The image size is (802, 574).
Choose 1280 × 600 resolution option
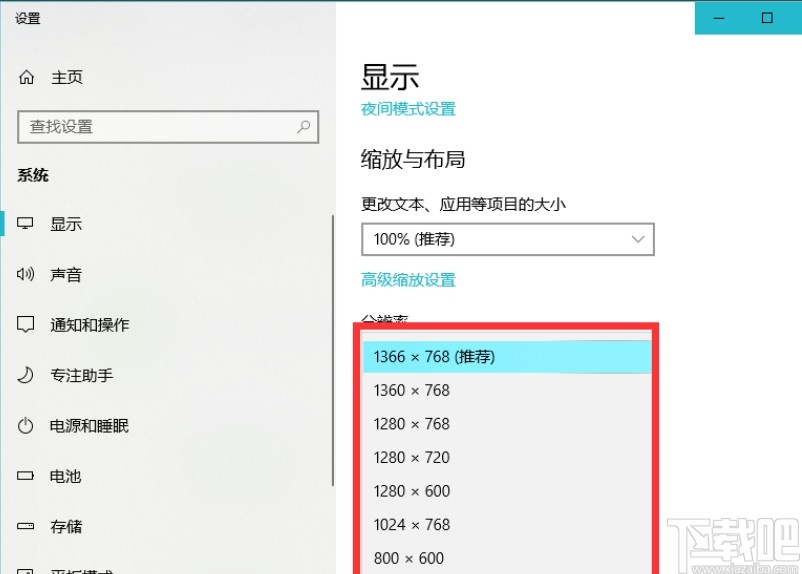point(507,491)
